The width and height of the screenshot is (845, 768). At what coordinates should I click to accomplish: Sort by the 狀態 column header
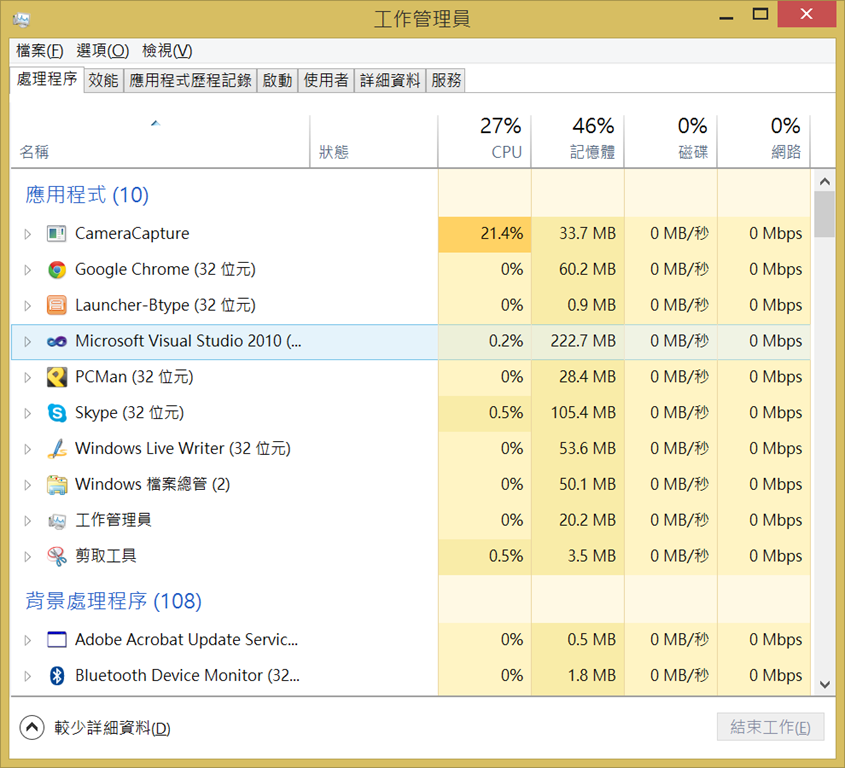[x=374, y=140]
